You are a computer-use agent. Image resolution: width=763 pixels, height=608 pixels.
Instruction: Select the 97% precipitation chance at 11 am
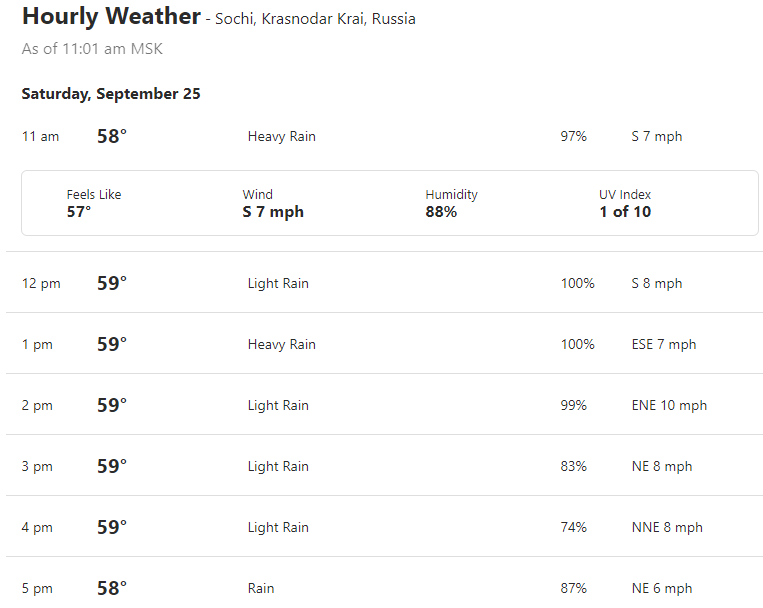[573, 136]
